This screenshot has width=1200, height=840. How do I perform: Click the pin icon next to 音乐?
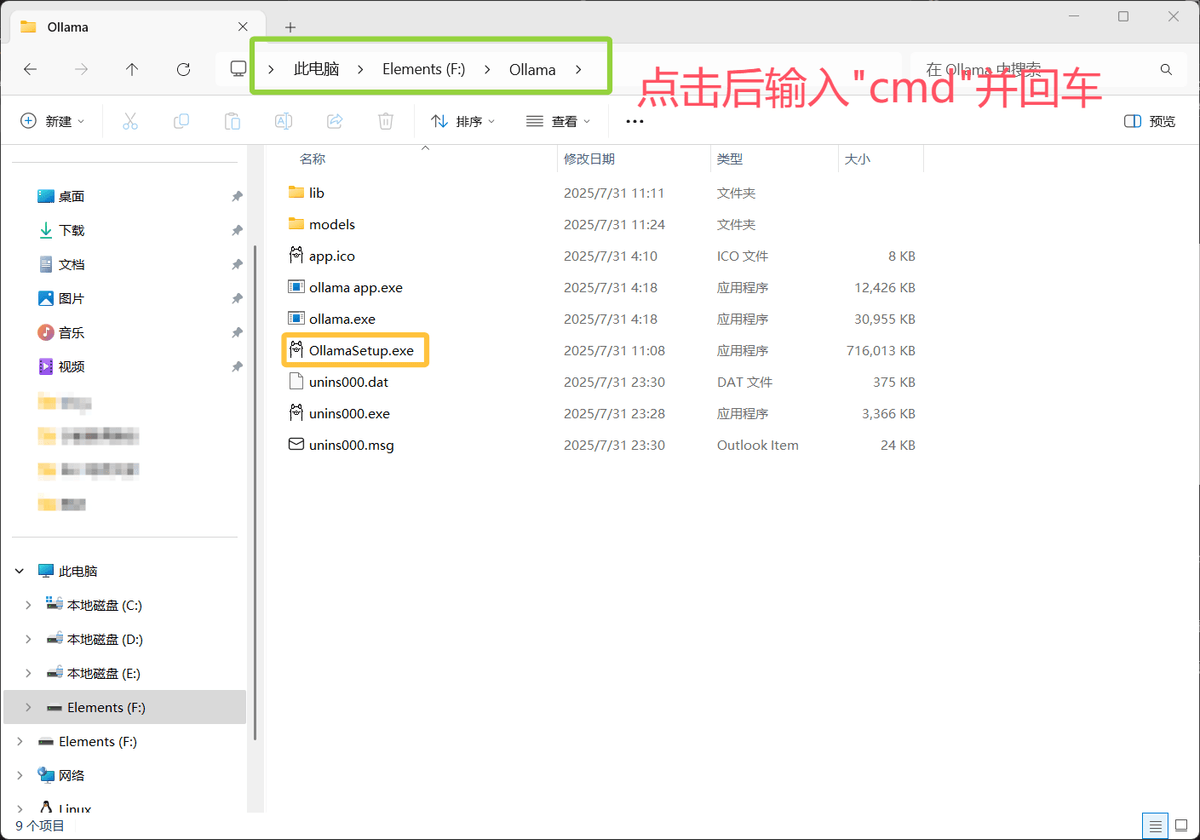tap(237, 333)
